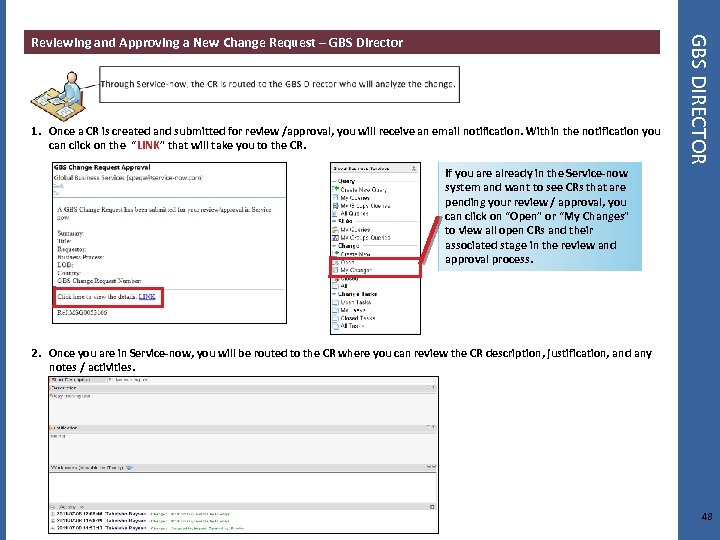Select Closed under the Change section
Viewport: 720px width, 540px height.
(x=349, y=279)
